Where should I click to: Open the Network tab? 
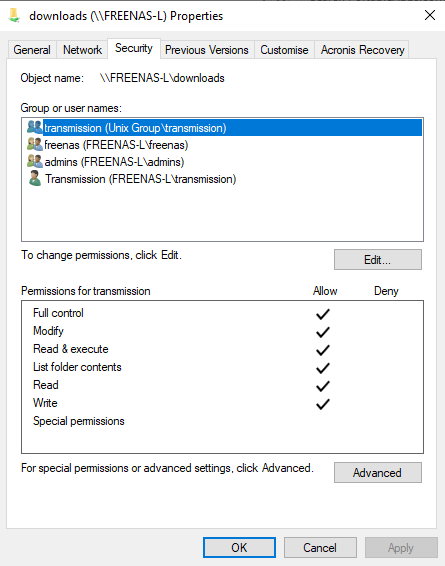tap(82, 50)
